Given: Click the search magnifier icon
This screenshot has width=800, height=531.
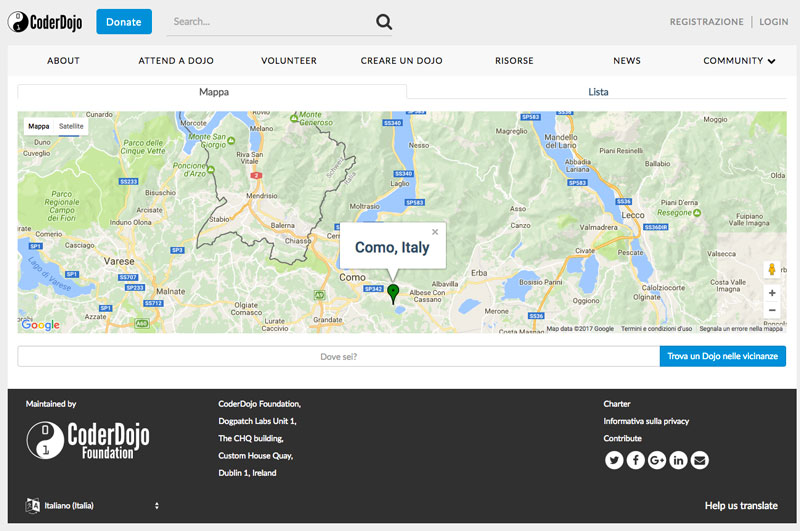Looking at the screenshot, I should (384, 21).
